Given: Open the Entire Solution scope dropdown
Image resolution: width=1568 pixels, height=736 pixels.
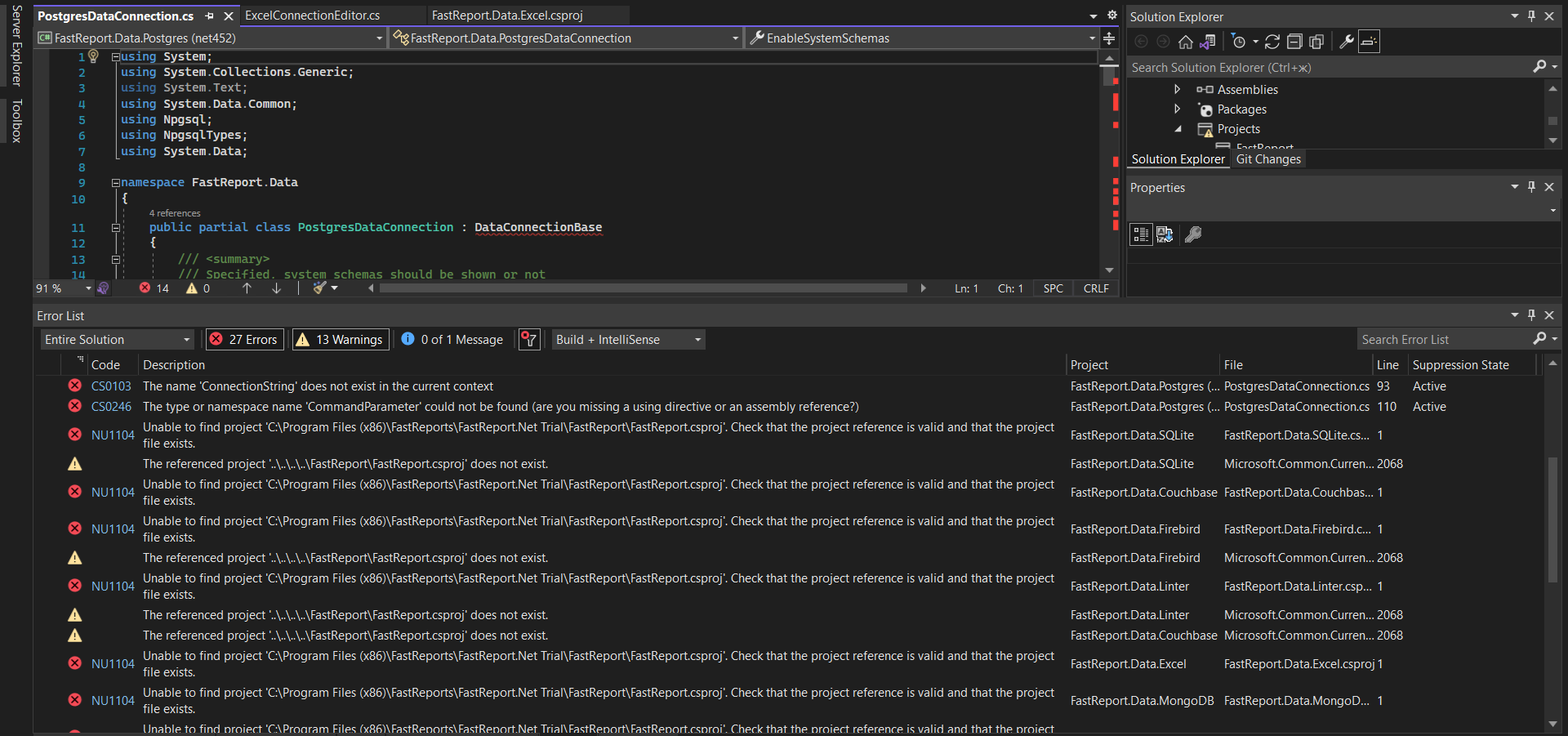Looking at the screenshot, I should (118, 340).
